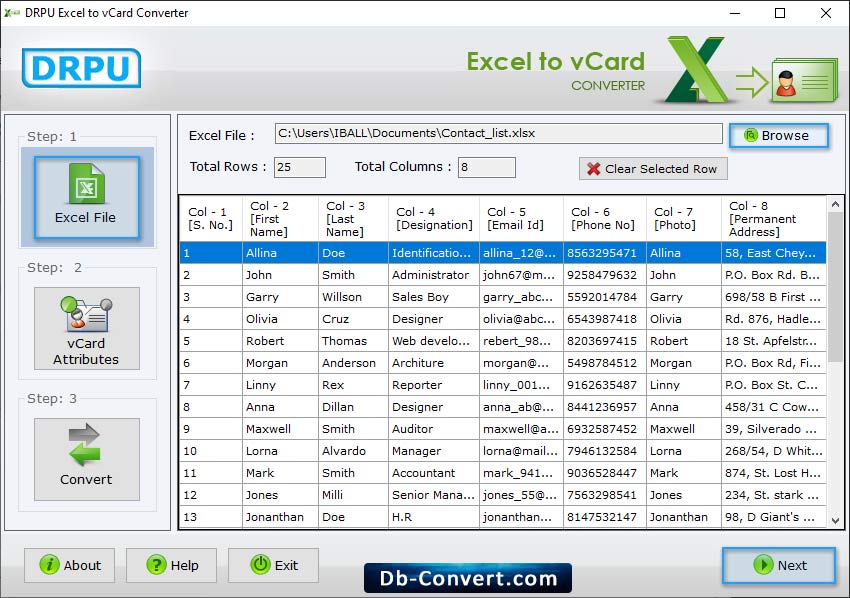
Task: Click the app icon in the title bar
Action: point(12,12)
